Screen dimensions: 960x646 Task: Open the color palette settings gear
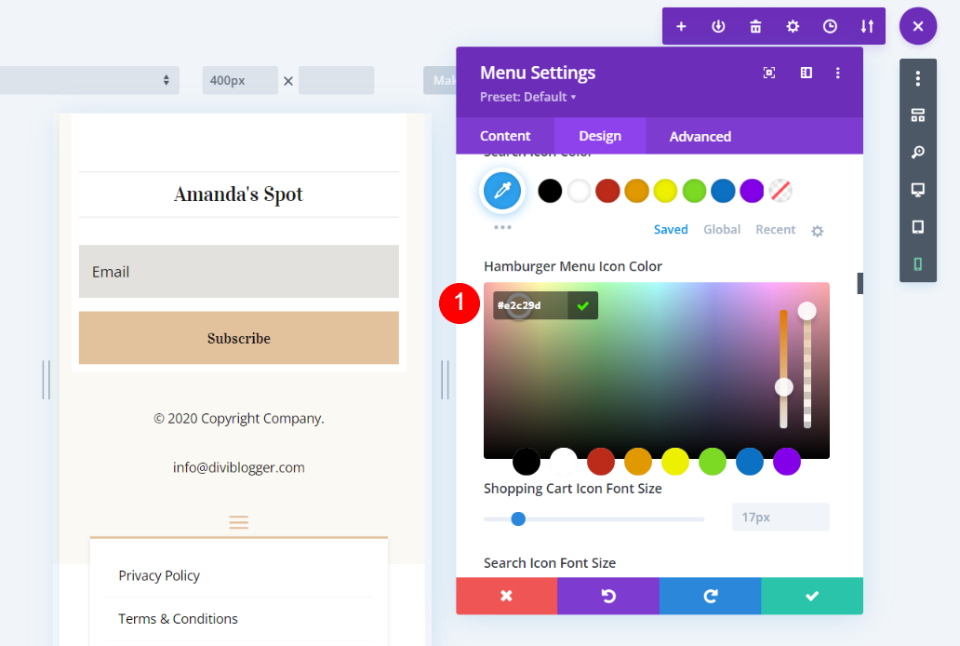(817, 231)
